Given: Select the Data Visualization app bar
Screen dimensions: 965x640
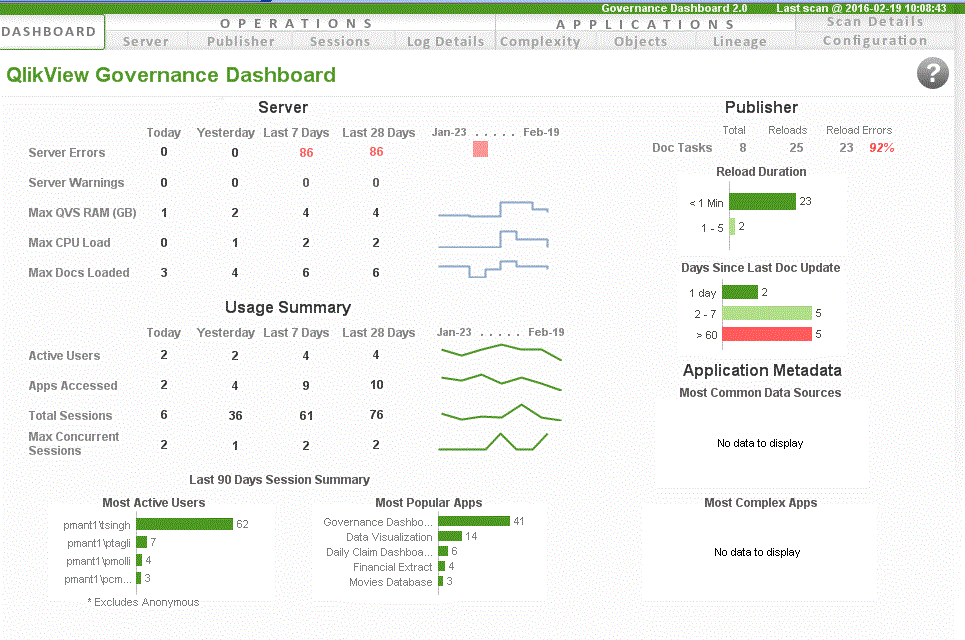Looking at the screenshot, I should point(450,536).
